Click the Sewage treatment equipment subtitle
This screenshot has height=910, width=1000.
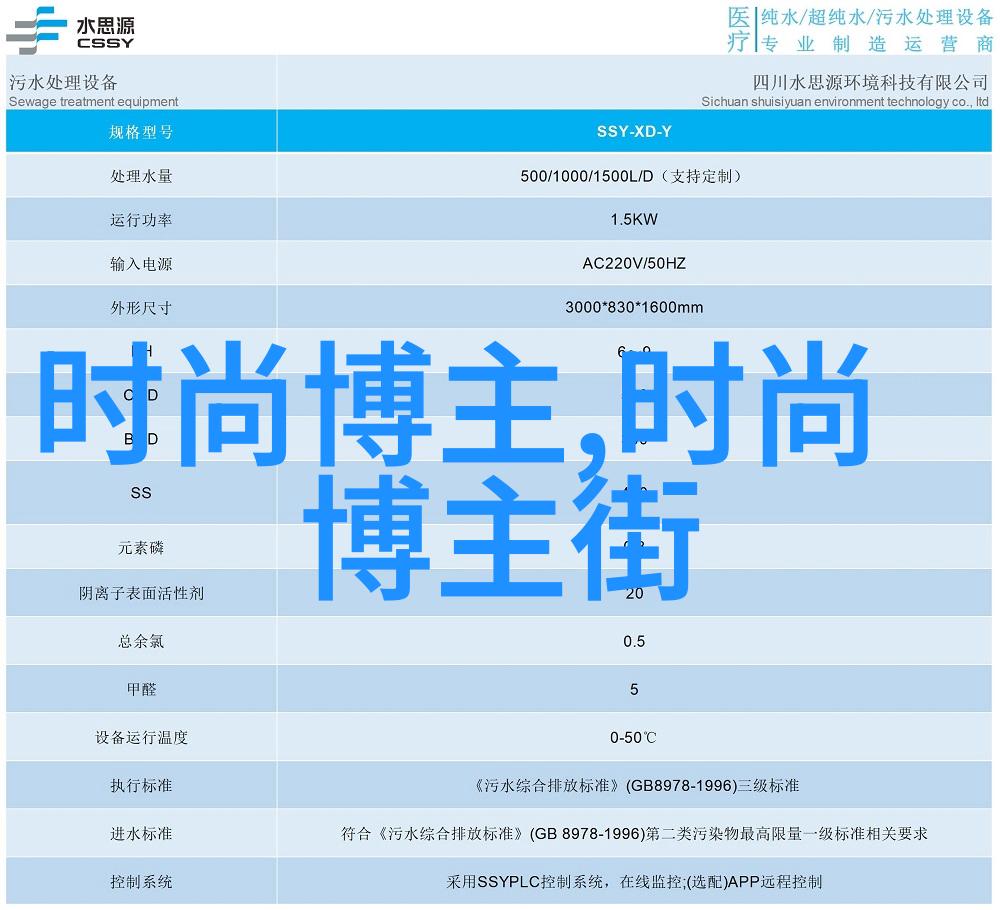click(93, 101)
